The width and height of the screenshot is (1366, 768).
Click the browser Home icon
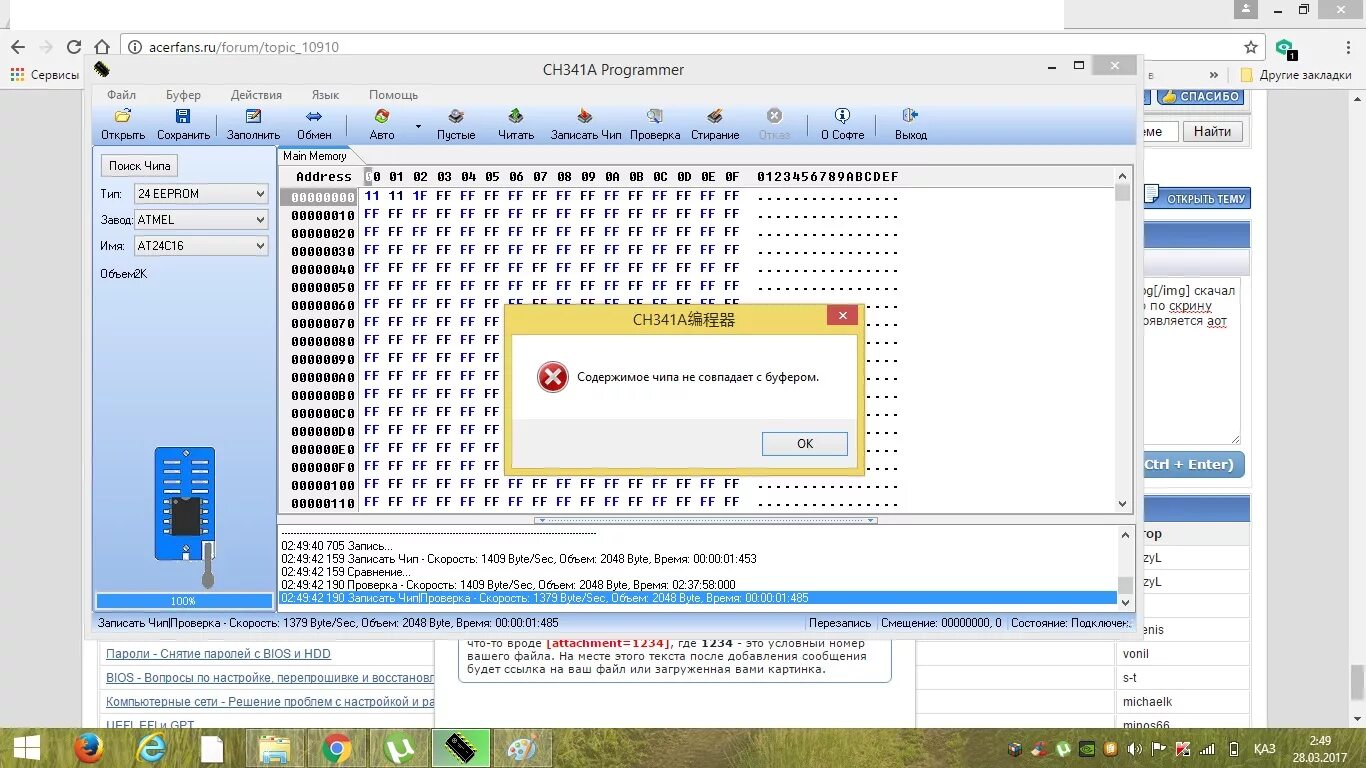(x=102, y=47)
